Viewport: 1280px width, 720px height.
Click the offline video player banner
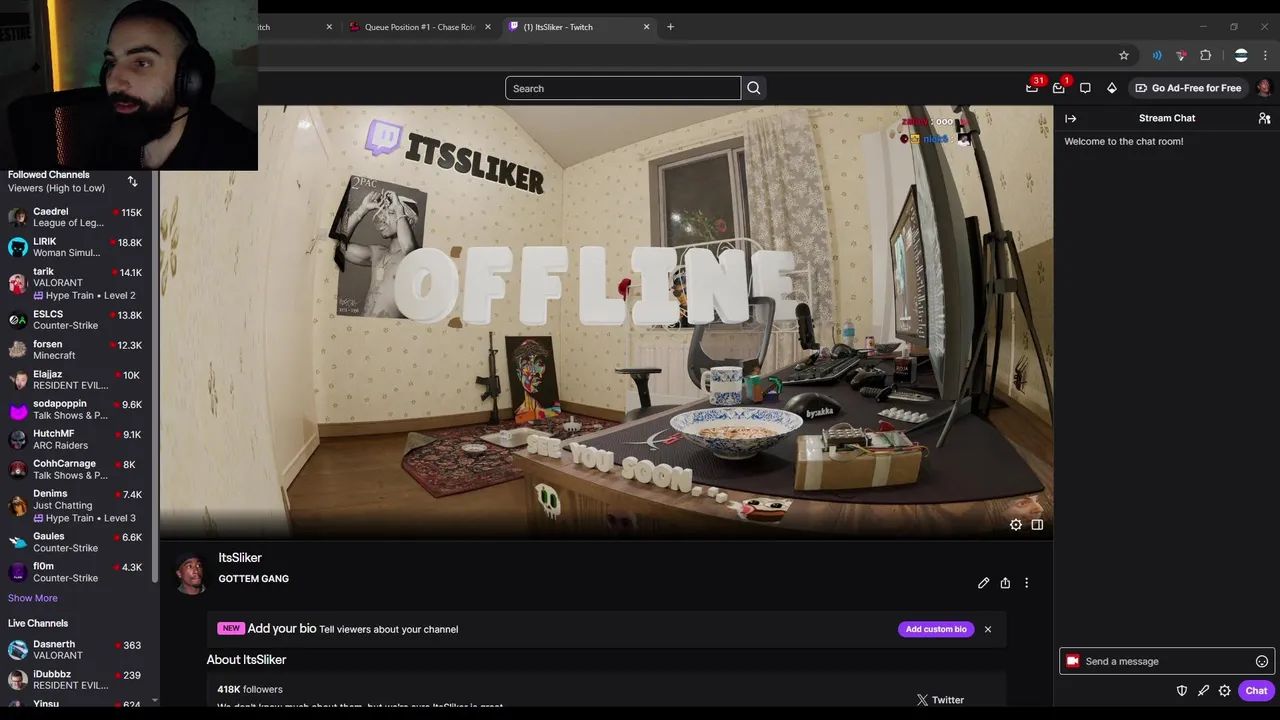(x=606, y=322)
